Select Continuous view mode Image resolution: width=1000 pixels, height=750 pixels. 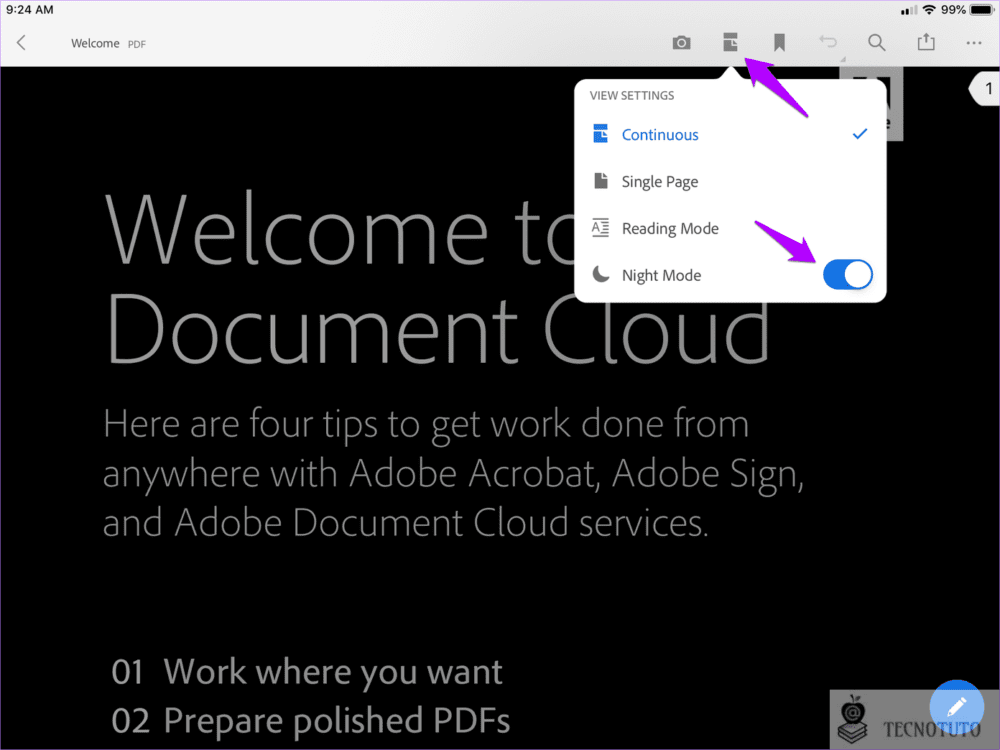[730, 135]
